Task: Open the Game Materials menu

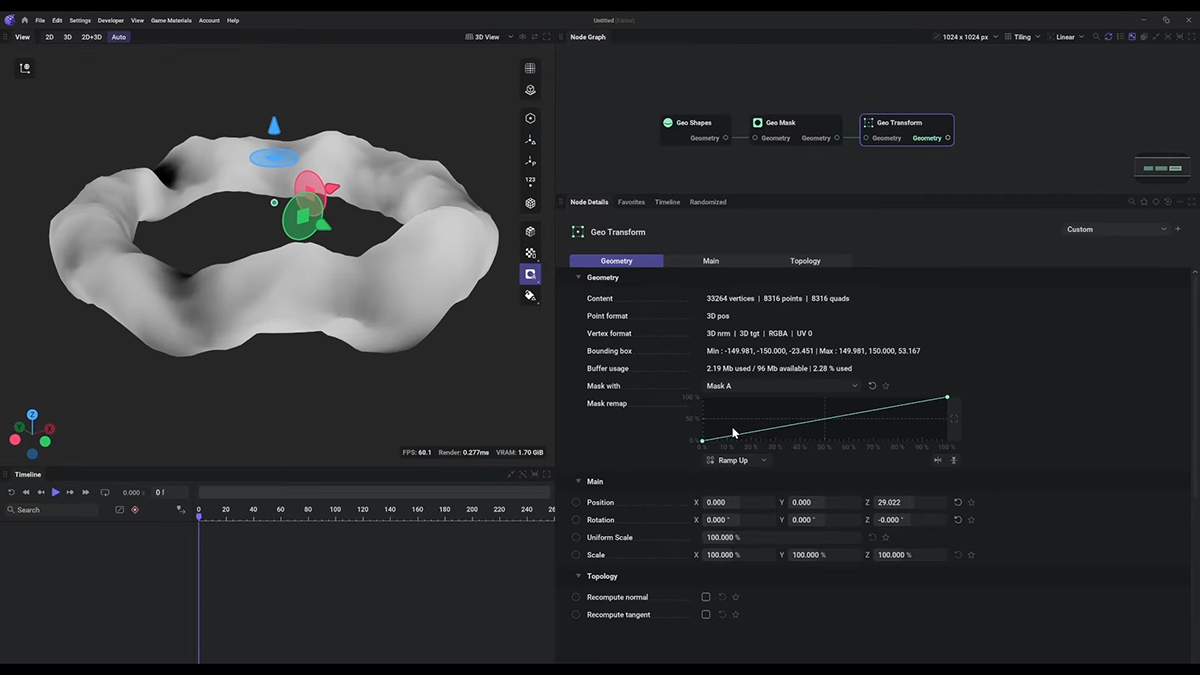Action: click(x=171, y=20)
